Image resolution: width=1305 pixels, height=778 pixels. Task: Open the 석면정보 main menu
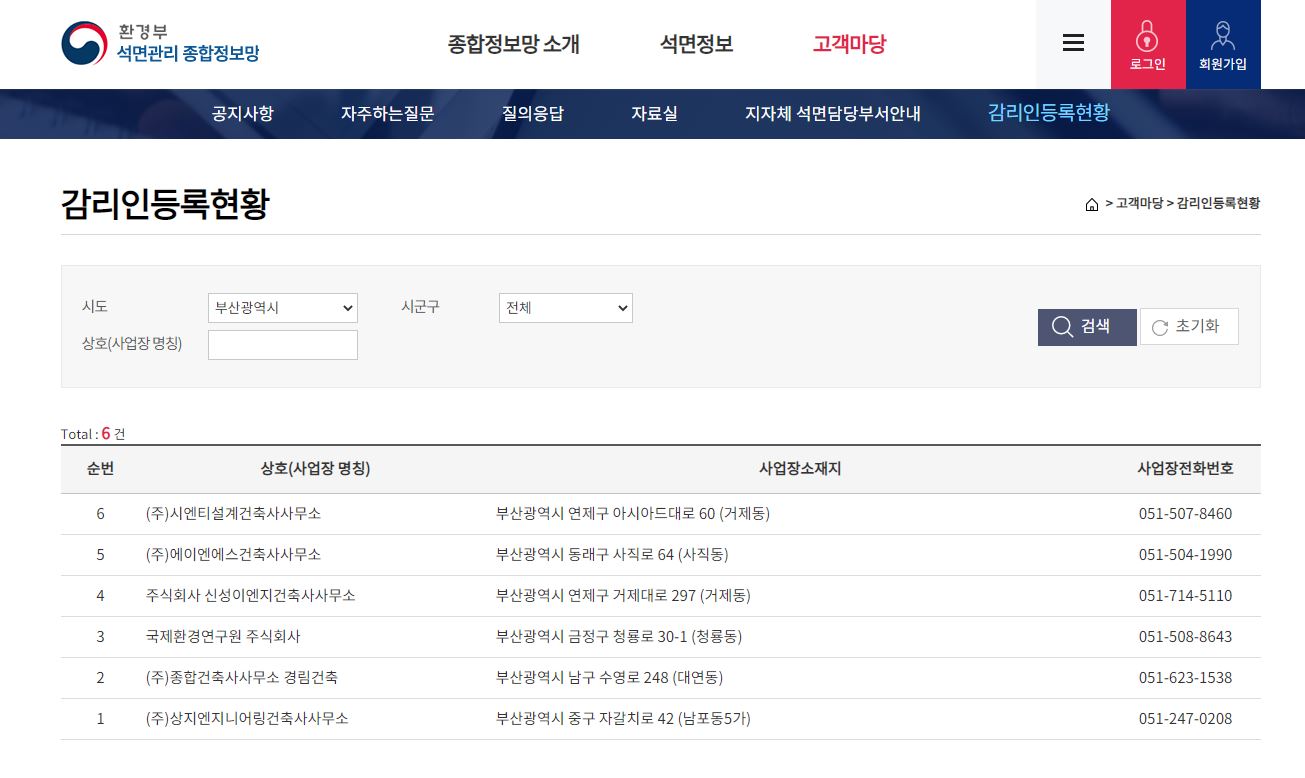tap(696, 44)
